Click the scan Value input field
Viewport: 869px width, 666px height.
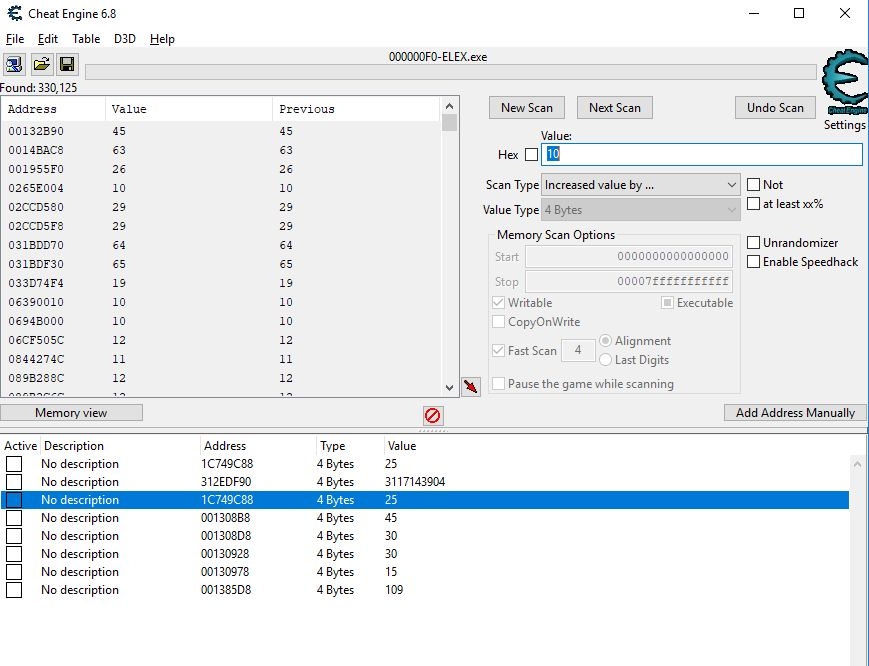(702, 155)
